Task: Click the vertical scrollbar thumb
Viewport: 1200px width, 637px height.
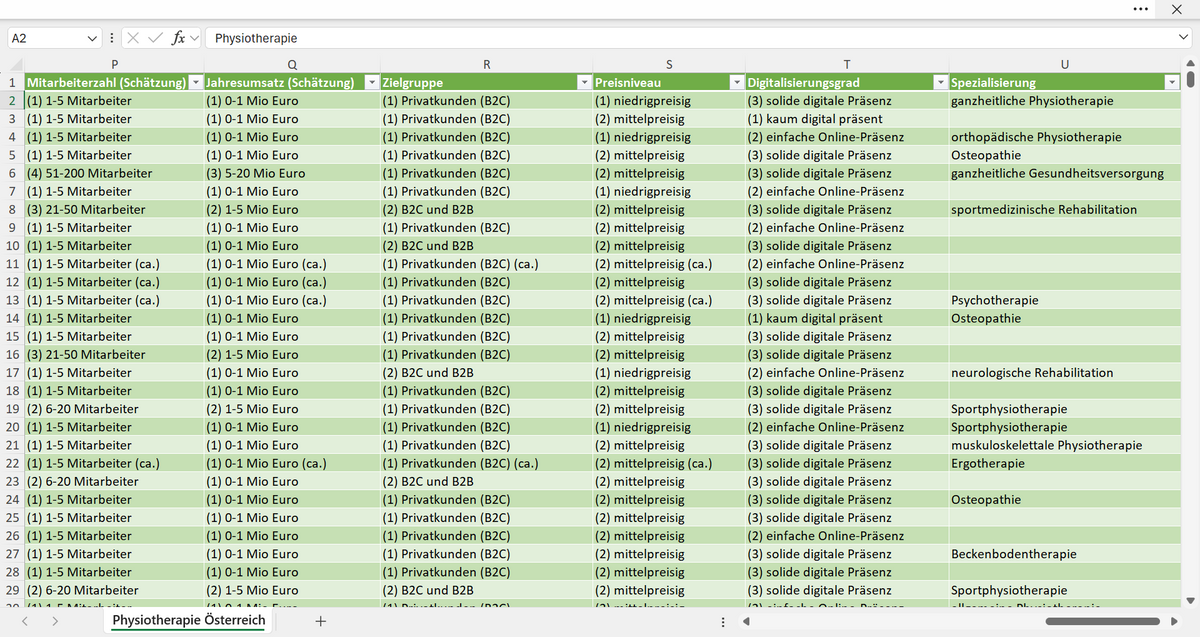Action: click(1189, 80)
